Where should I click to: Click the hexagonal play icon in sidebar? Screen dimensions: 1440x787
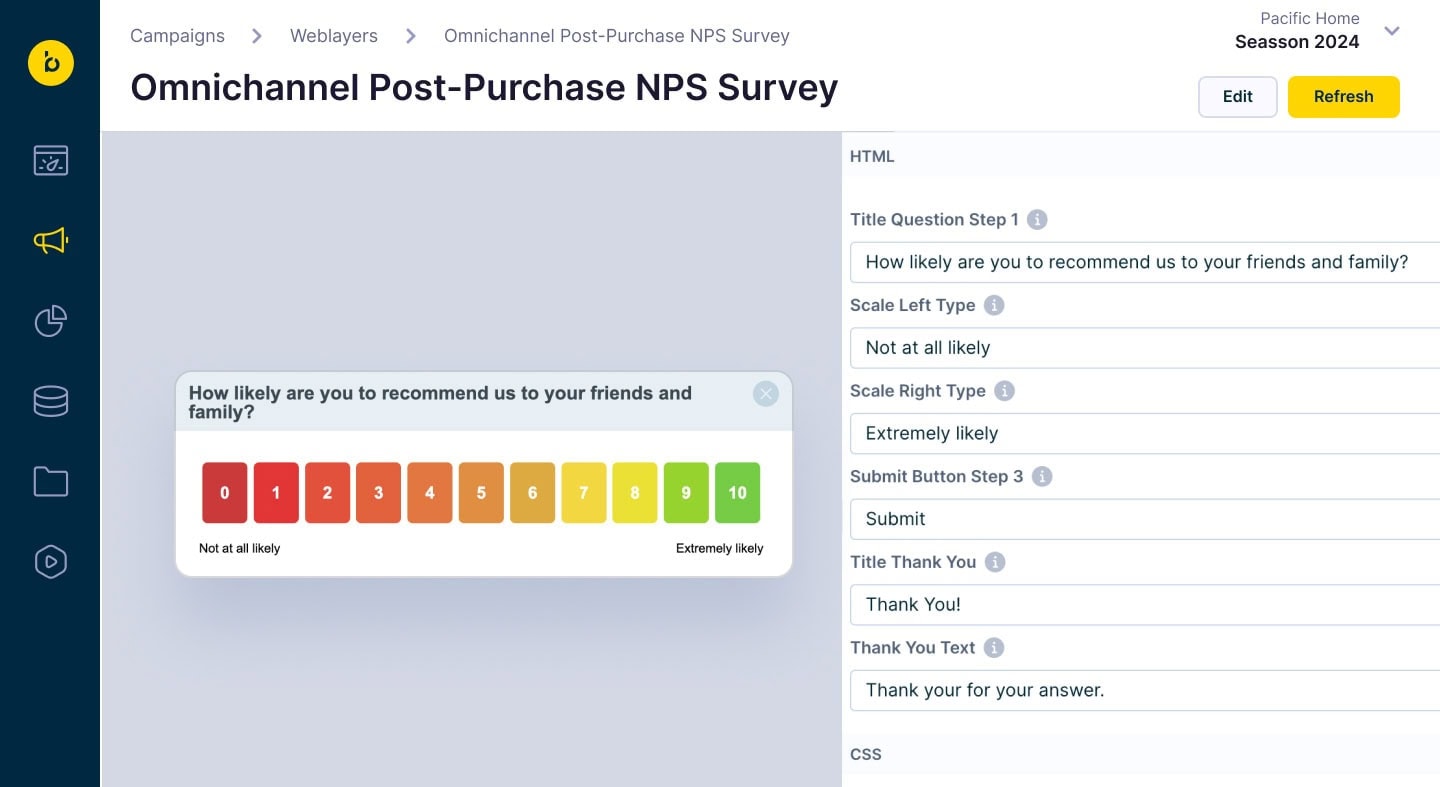click(50, 562)
